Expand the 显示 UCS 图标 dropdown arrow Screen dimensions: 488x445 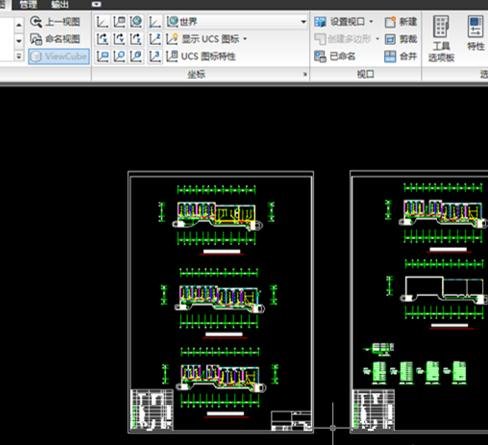245,39
